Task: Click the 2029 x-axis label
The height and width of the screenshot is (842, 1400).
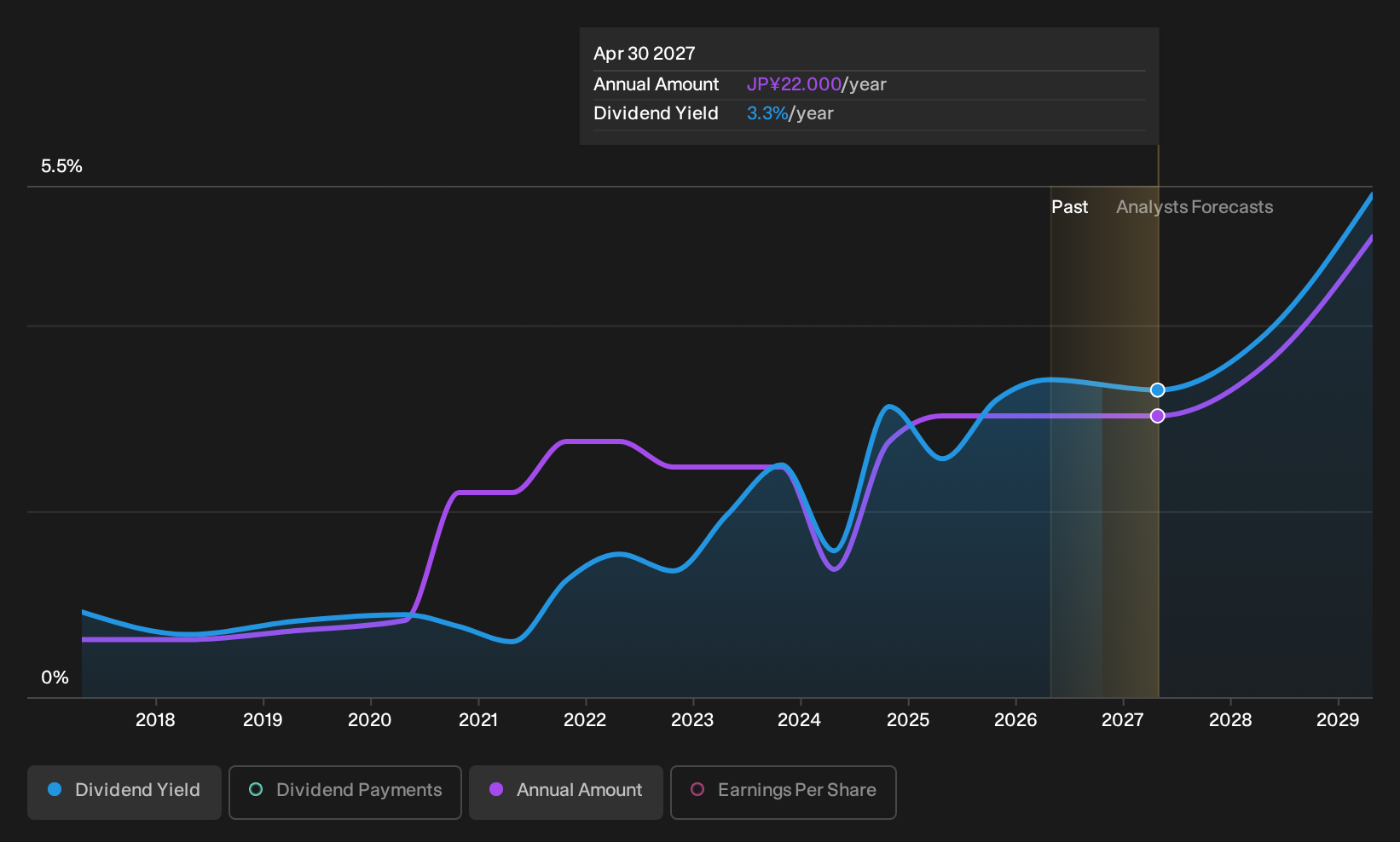Action: [1338, 720]
